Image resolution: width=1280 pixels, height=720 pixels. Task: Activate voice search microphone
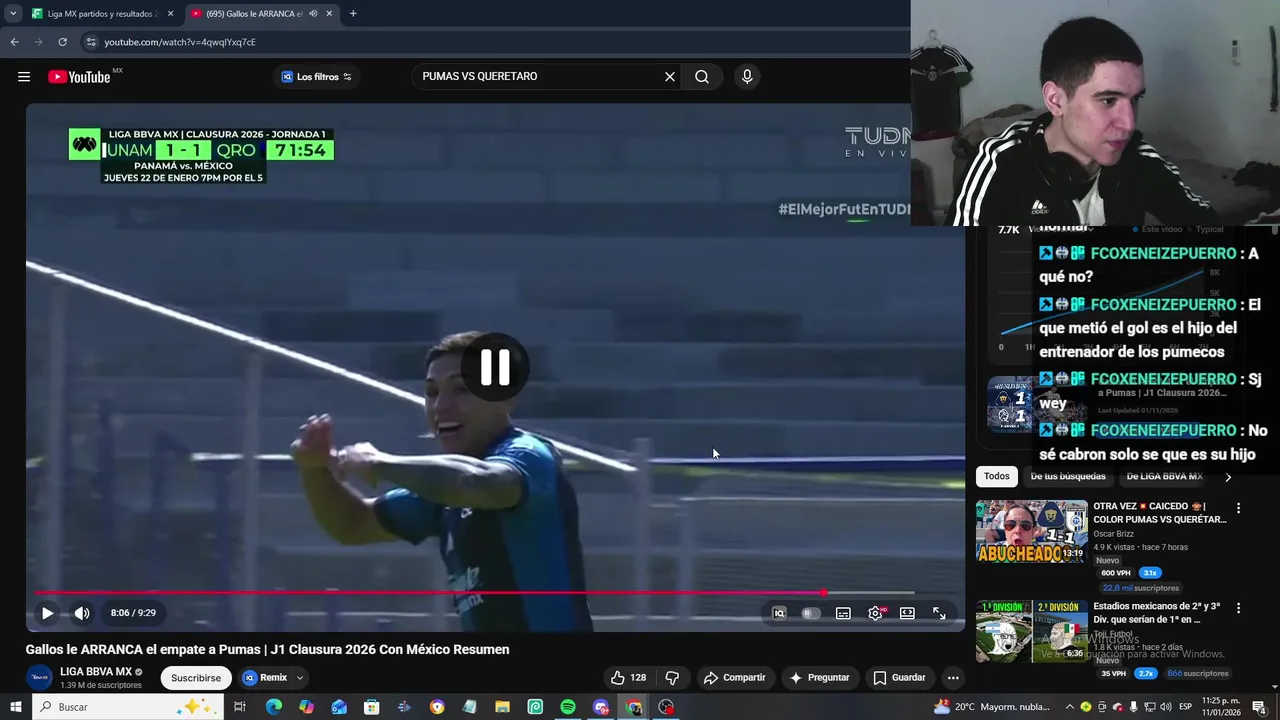pos(746,77)
